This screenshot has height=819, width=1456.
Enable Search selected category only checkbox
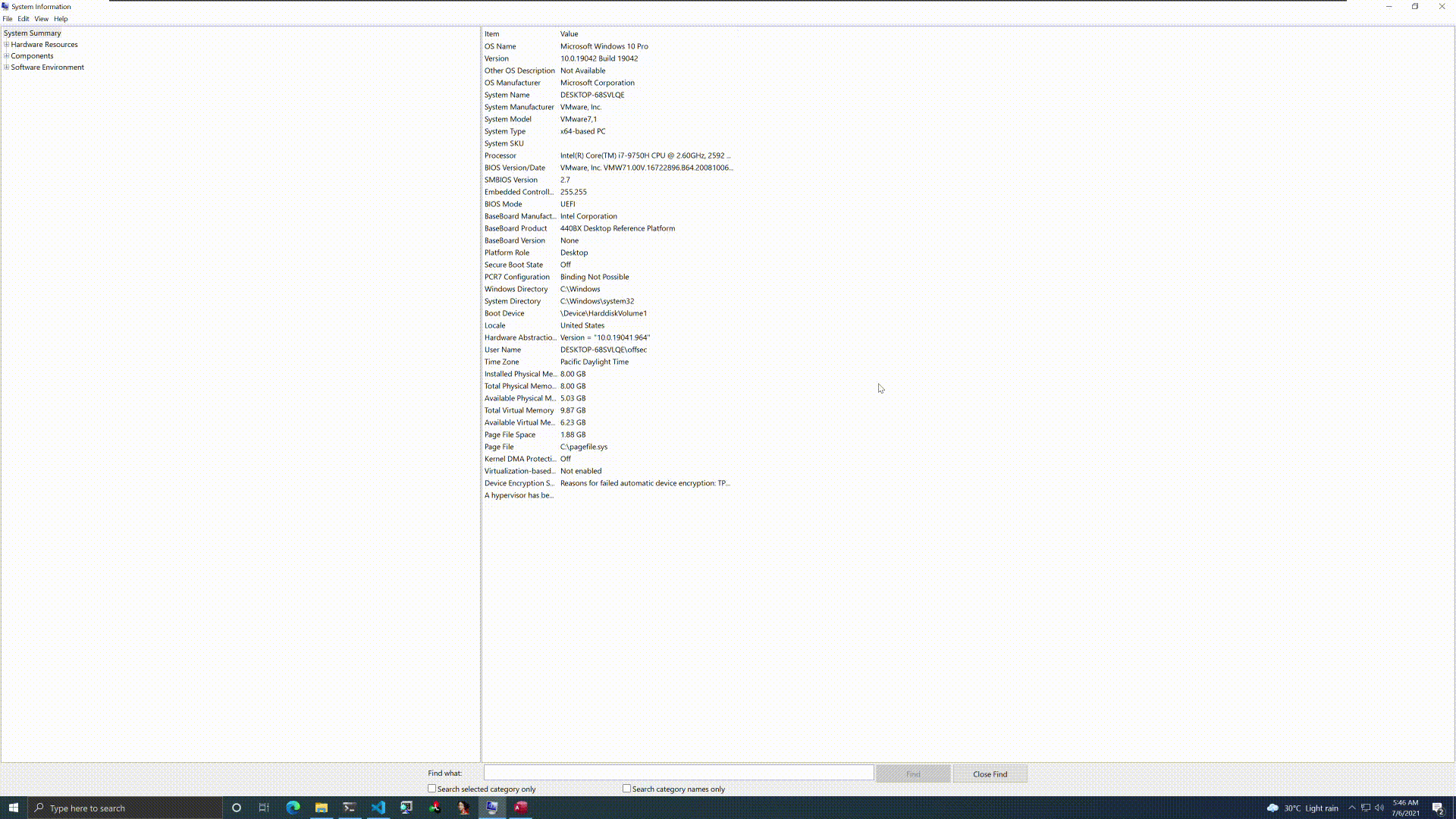[x=432, y=789]
